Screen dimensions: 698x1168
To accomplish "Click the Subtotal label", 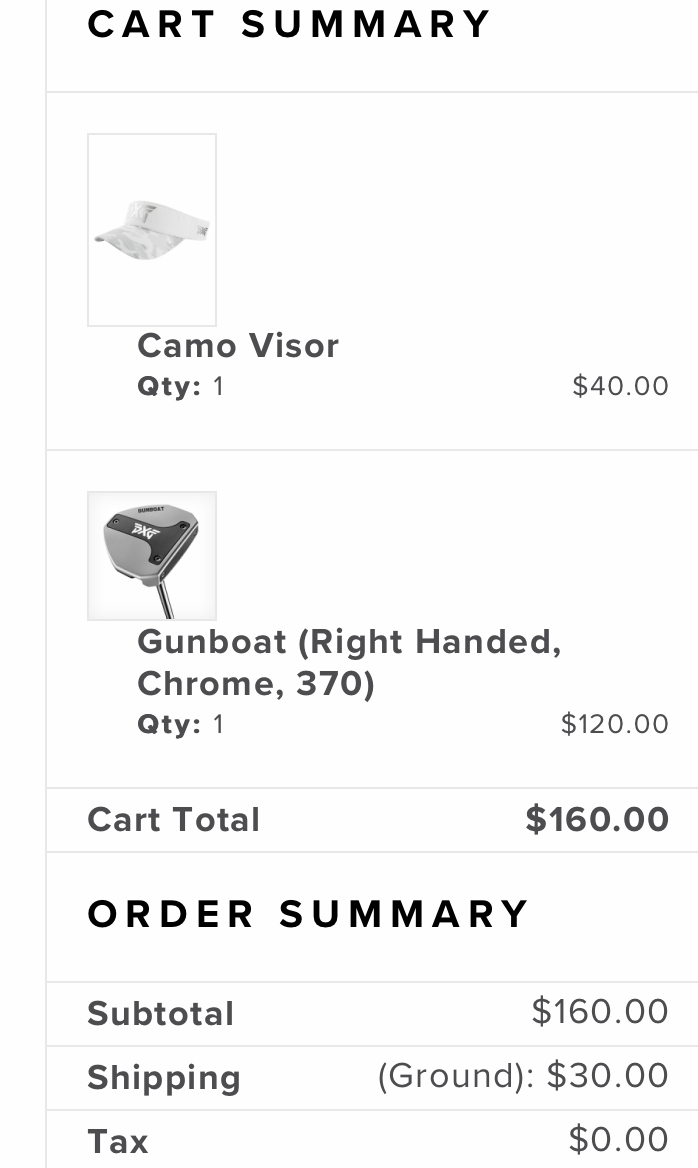I will [161, 1014].
